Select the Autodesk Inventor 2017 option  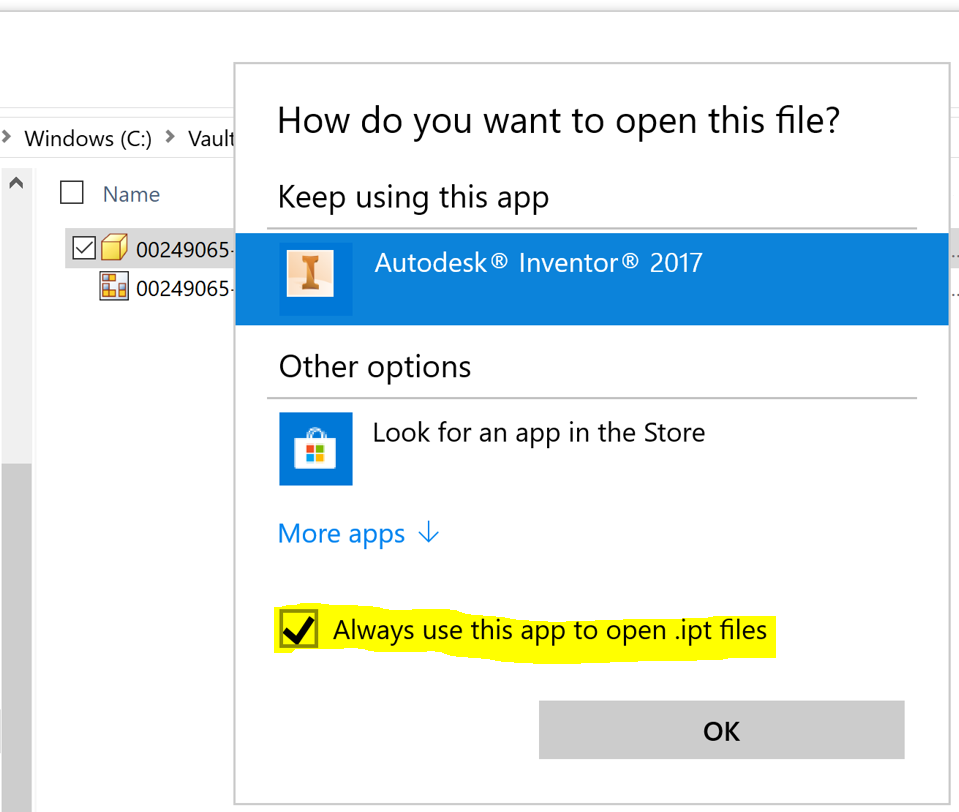[x=538, y=264]
